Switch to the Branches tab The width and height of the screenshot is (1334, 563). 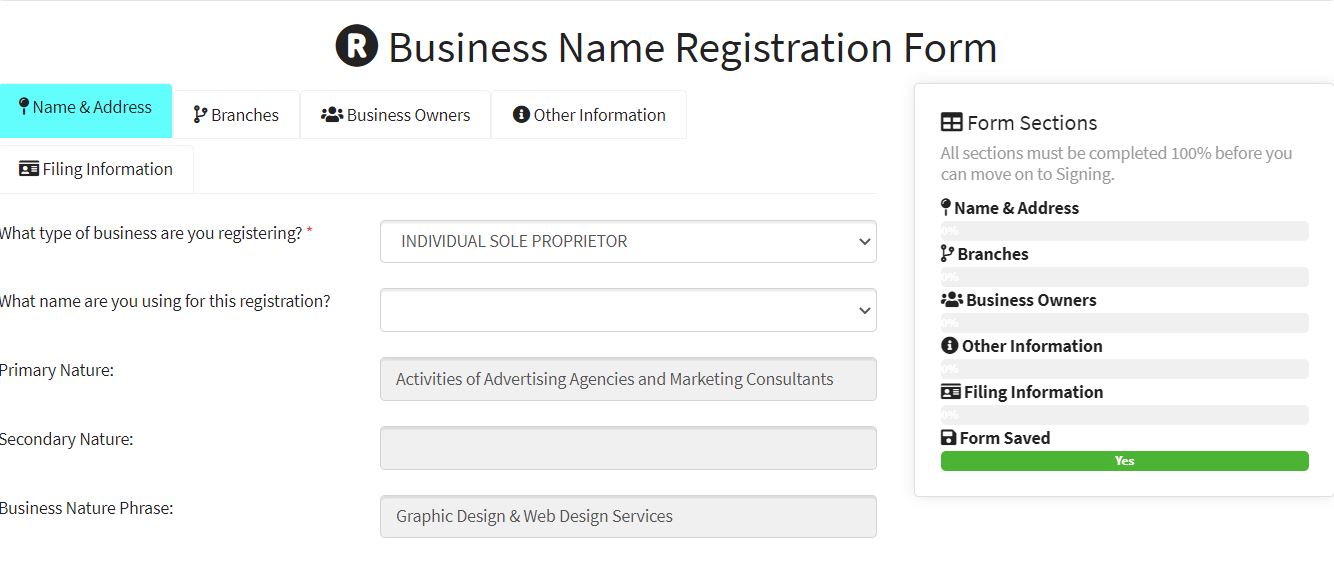point(236,115)
